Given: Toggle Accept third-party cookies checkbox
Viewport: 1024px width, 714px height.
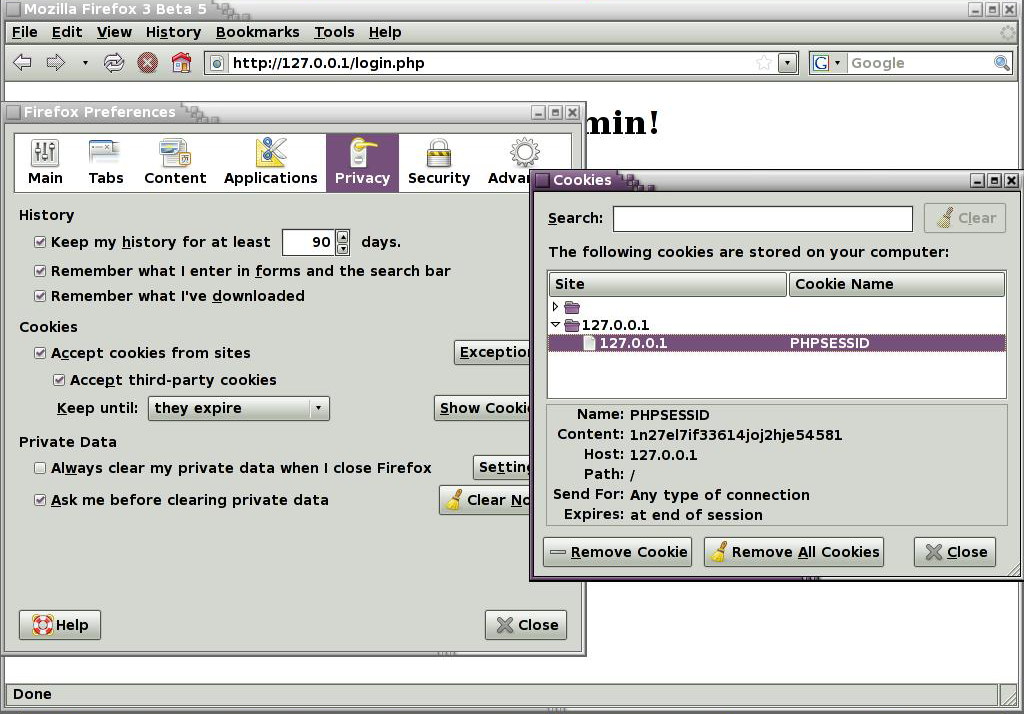Looking at the screenshot, I should 59,380.
